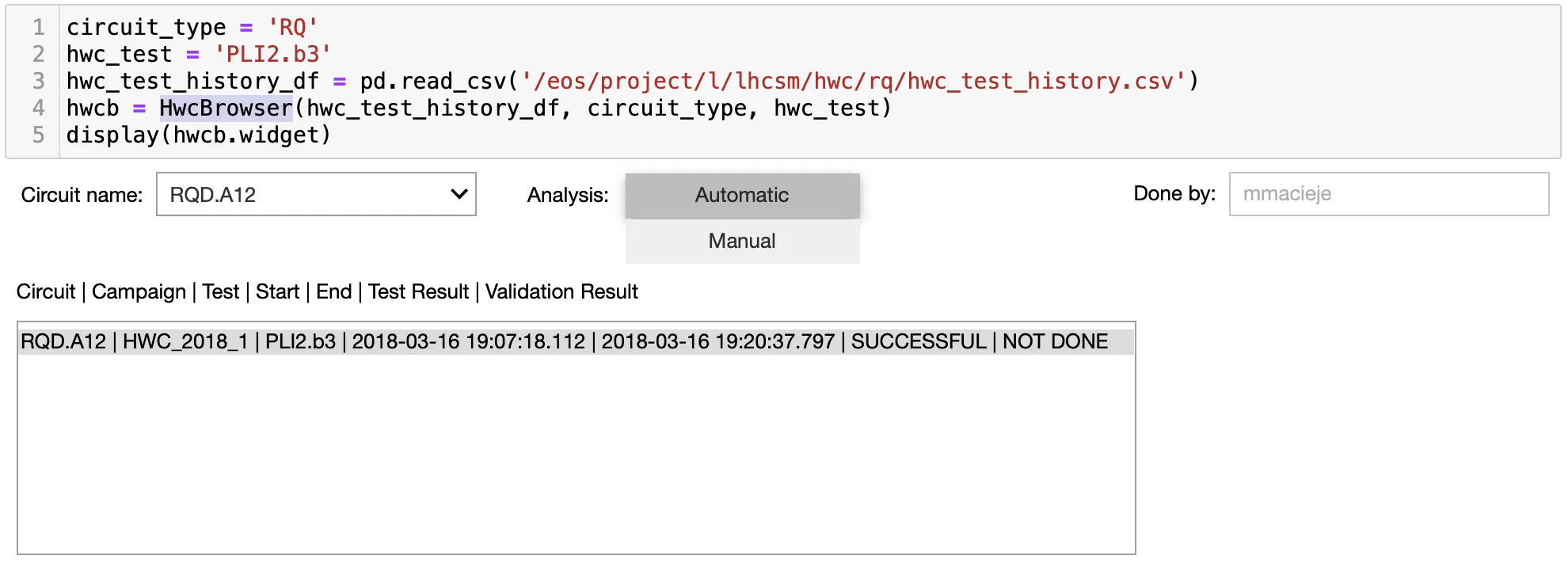Place cursor on circuit_type code line
Screen dimensions: 1568x567
click(192, 27)
